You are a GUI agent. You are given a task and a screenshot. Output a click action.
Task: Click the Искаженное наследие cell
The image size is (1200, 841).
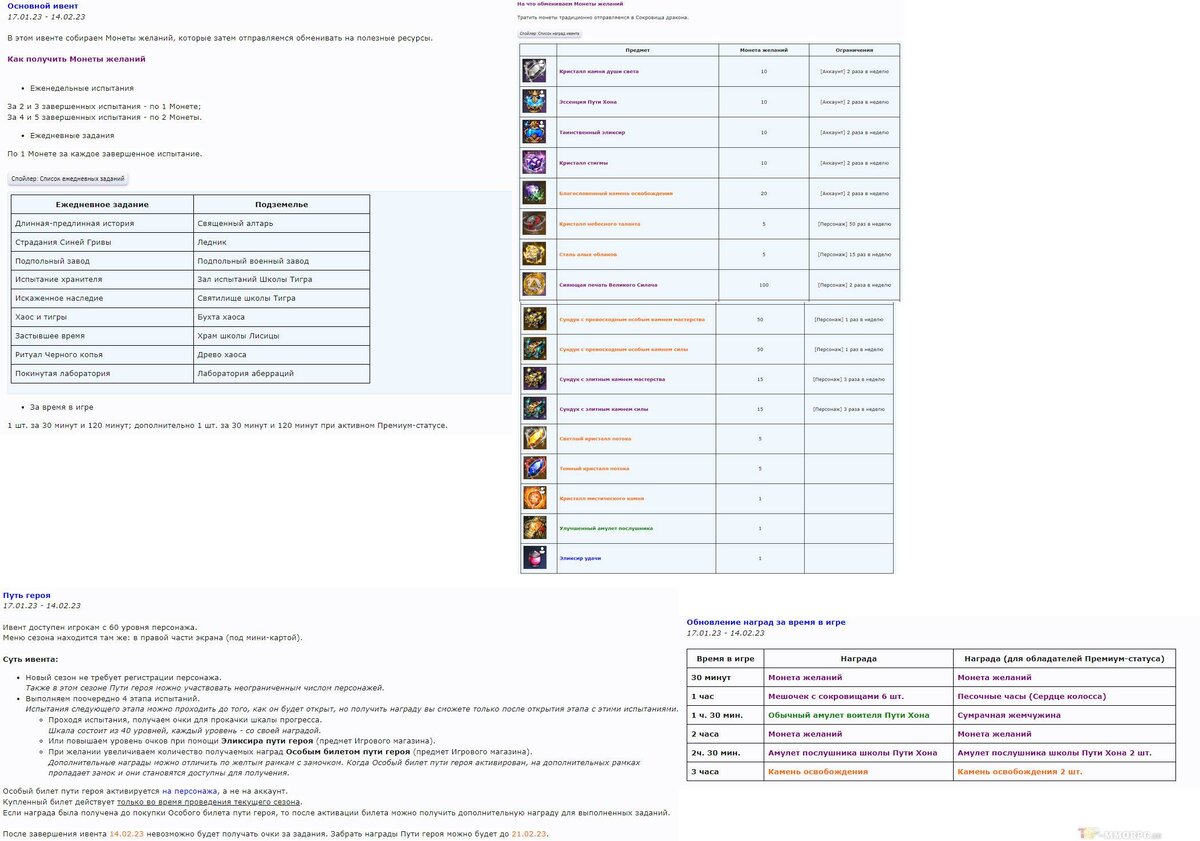[102, 298]
